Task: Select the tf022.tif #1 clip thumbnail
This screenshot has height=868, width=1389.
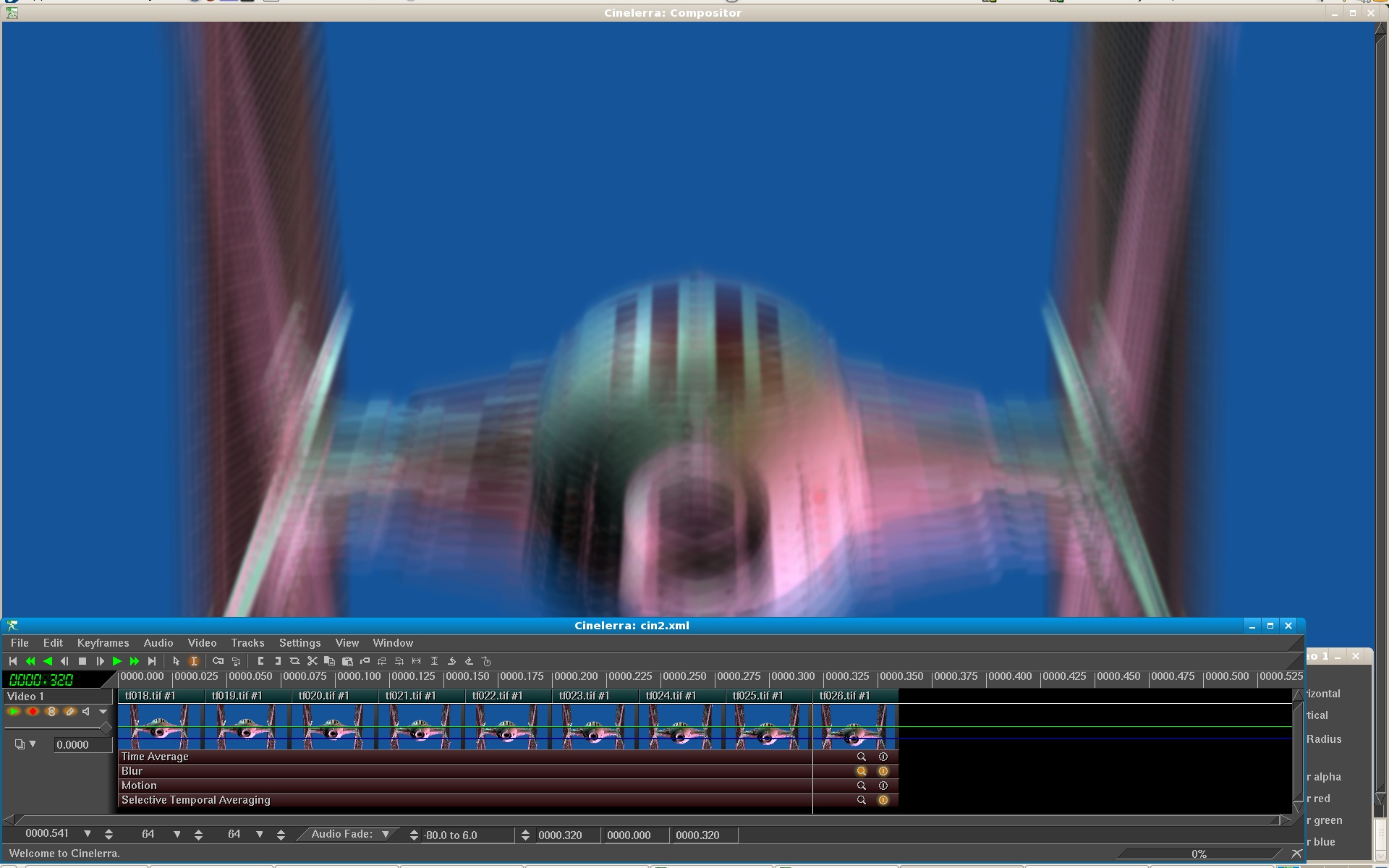Action: point(506,727)
